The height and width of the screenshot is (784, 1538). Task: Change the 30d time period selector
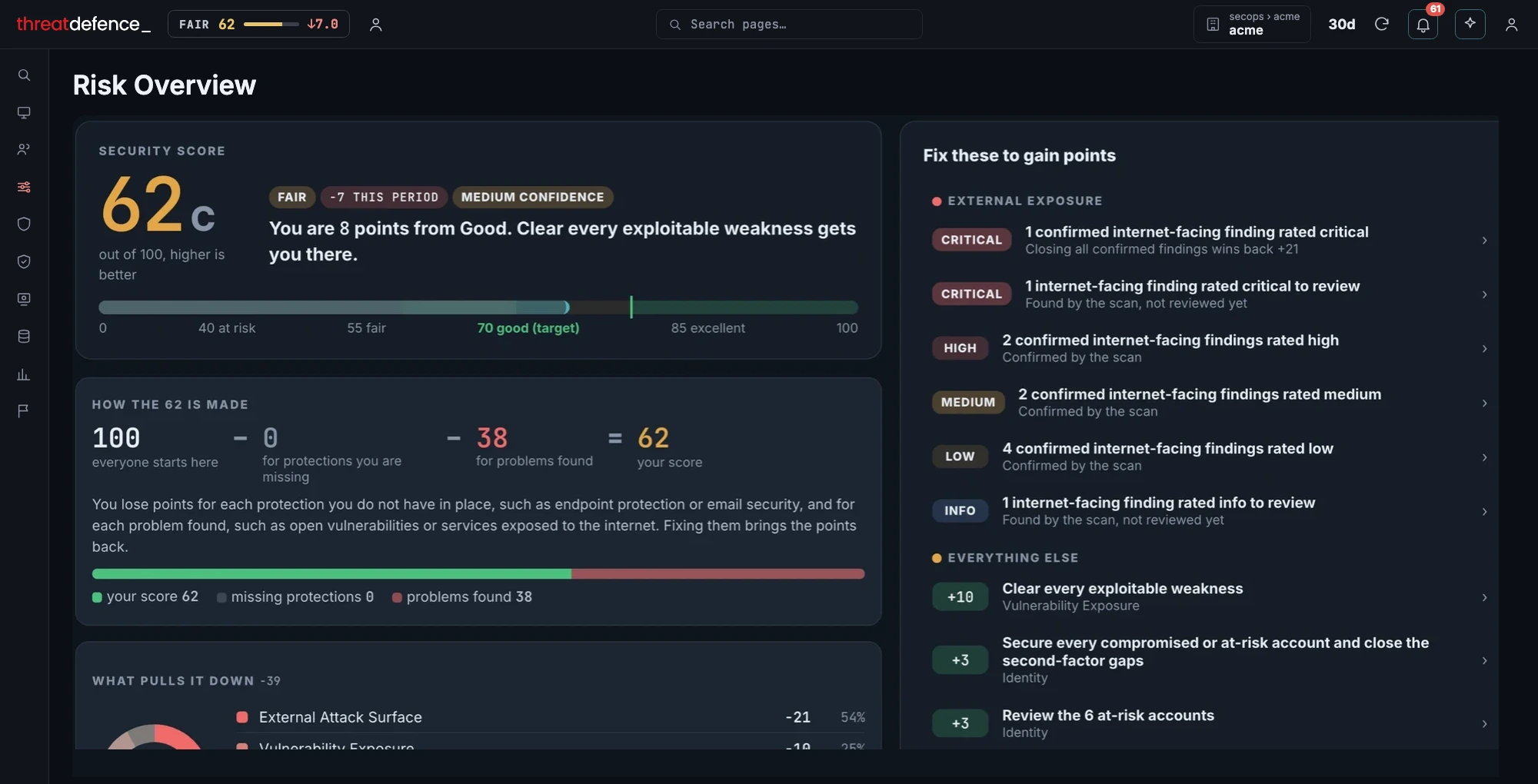(1341, 25)
